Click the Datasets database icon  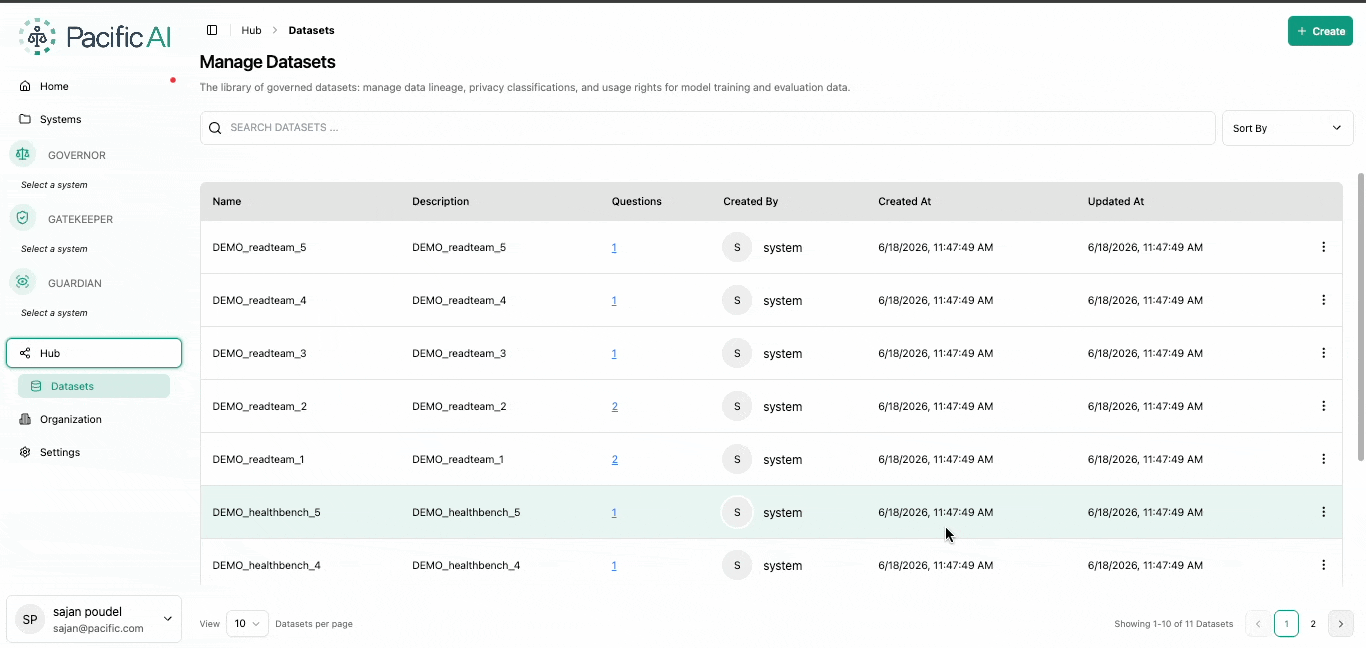tap(37, 386)
